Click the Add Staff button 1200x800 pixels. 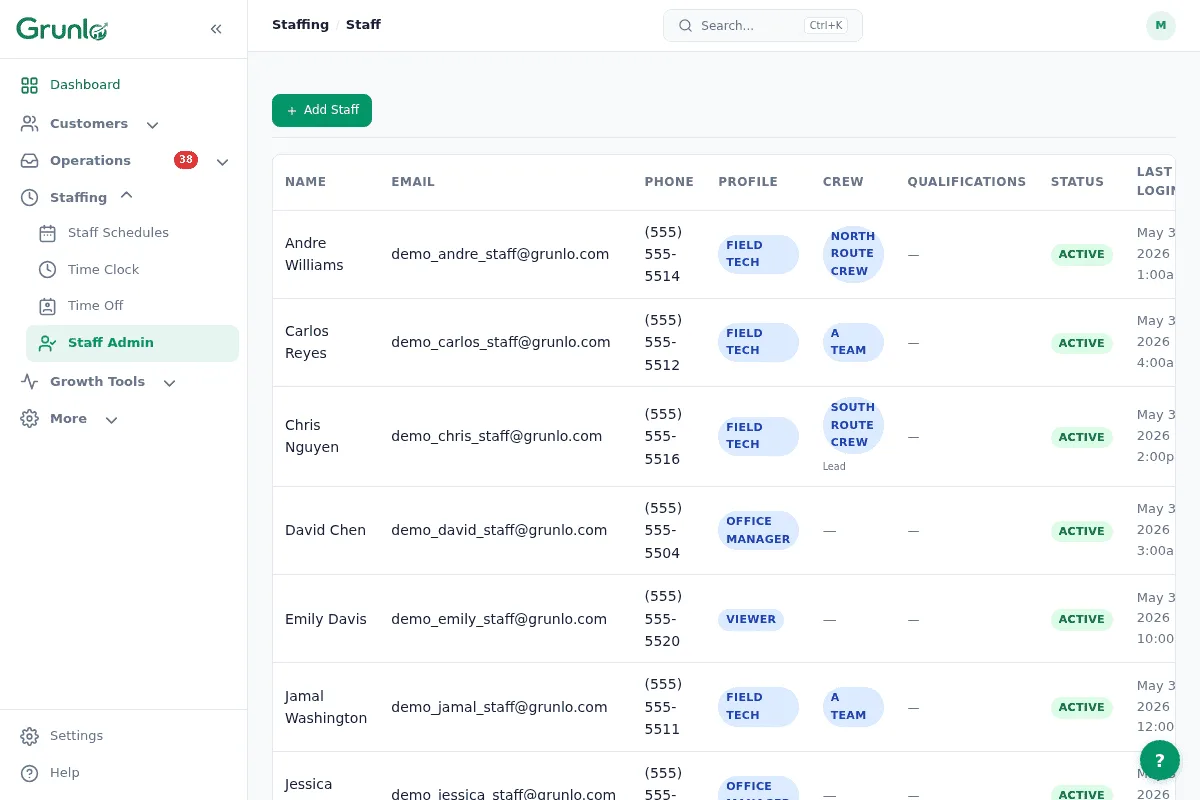[322, 110]
